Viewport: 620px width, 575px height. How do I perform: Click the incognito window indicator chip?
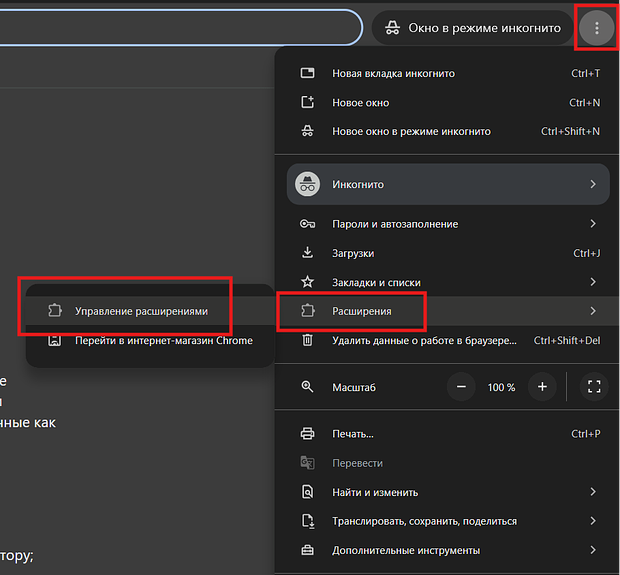click(473, 28)
